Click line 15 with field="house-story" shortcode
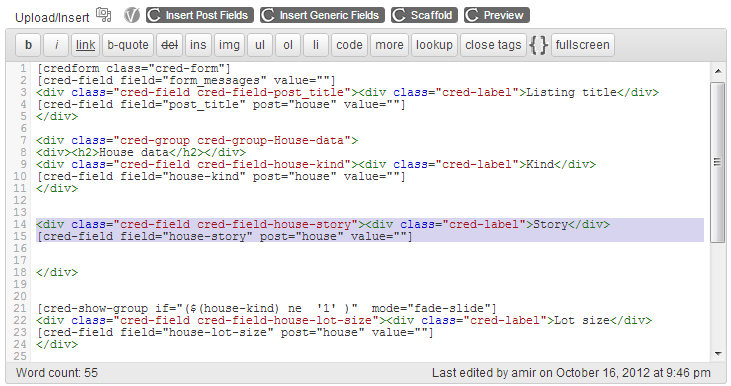The height and width of the screenshot is (386, 731). [224, 236]
